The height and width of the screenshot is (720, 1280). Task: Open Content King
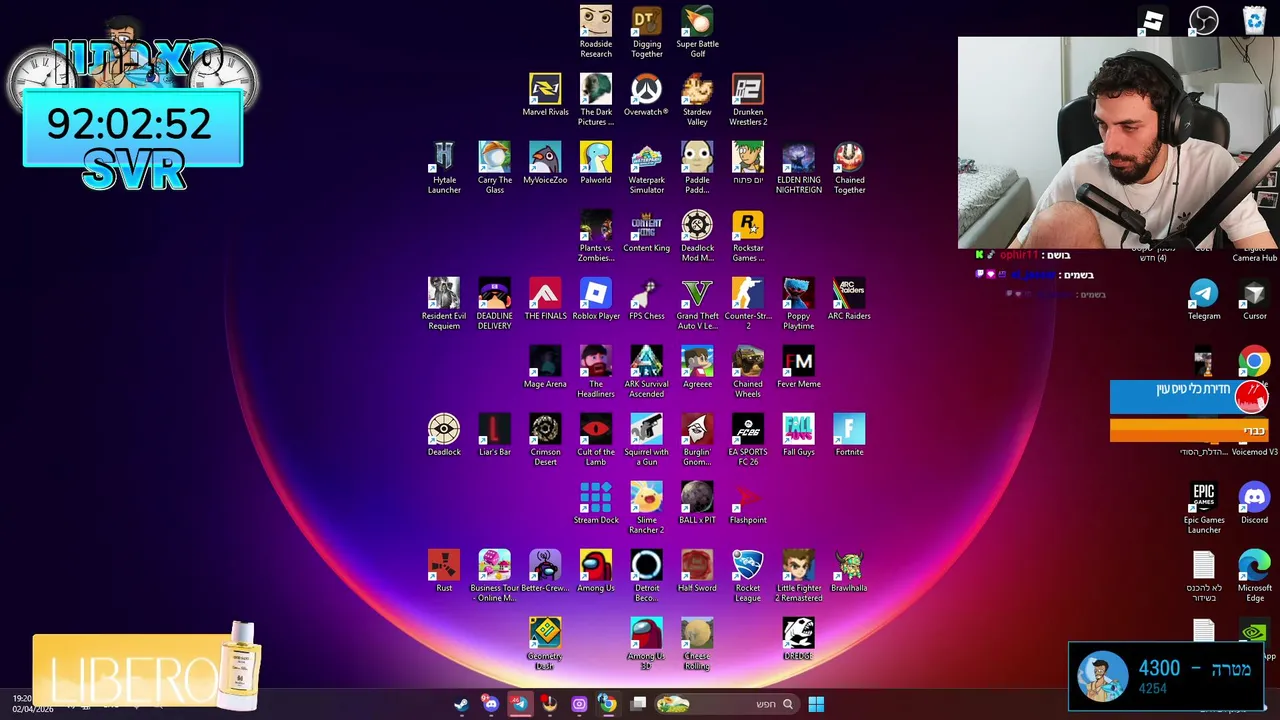(647, 232)
